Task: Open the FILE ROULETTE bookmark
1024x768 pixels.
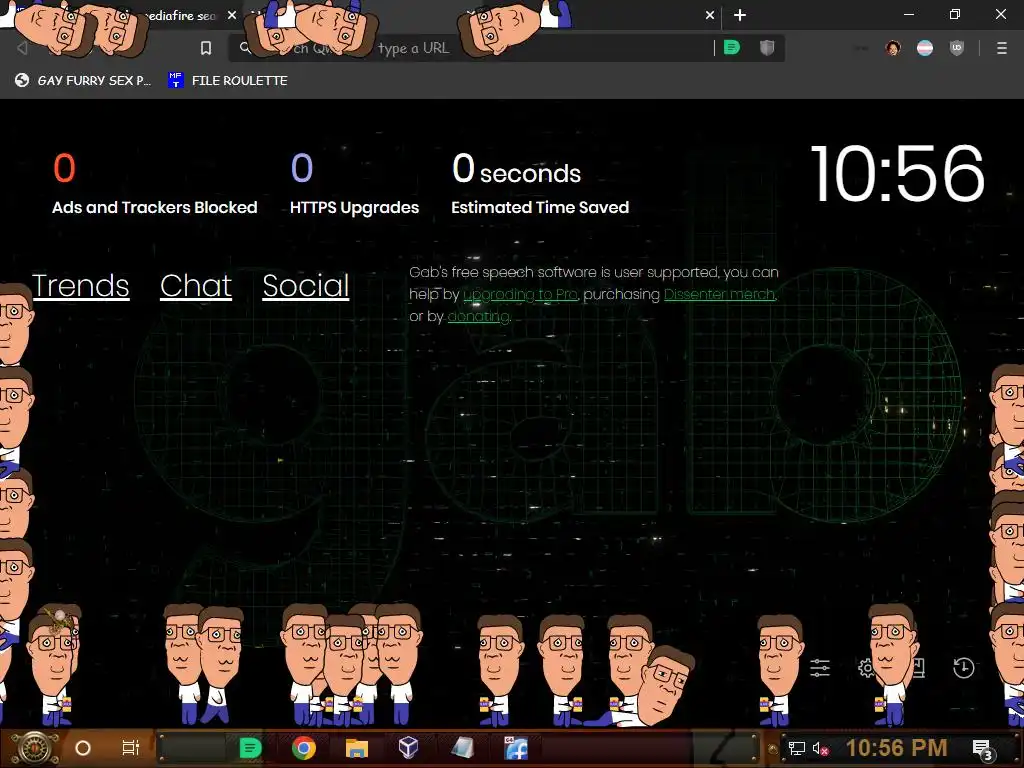Action: point(228,80)
